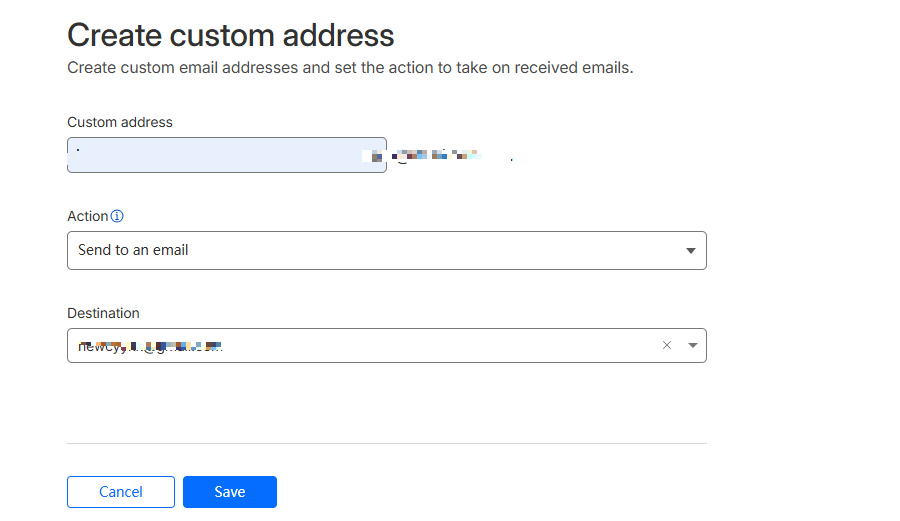Click the 'Create custom address' heading
The height and width of the screenshot is (521, 900).
(231, 36)
